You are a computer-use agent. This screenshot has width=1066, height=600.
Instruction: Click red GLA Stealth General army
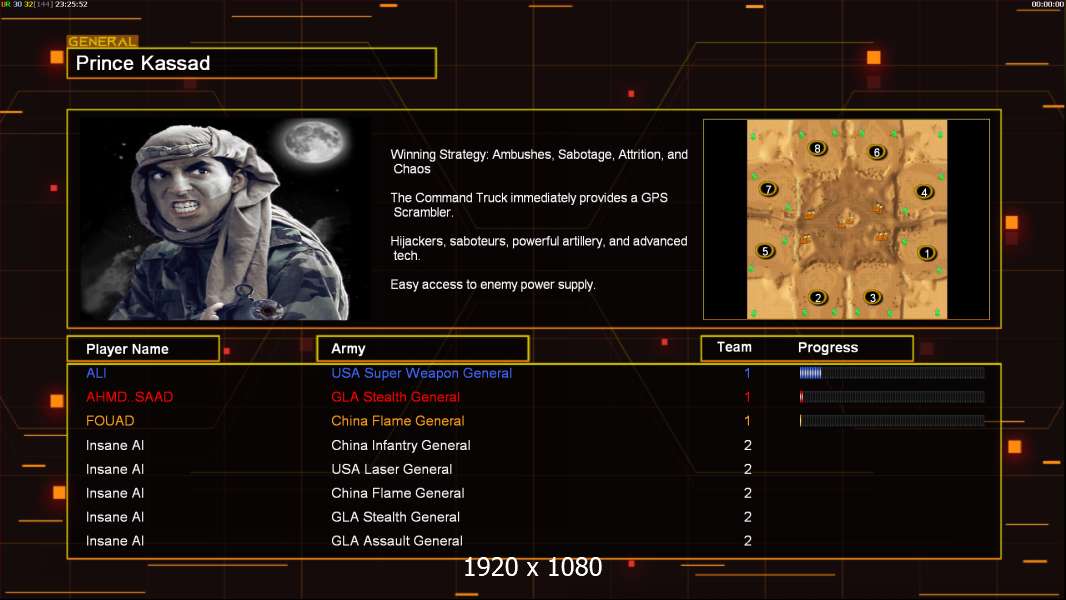click(396, 397)
